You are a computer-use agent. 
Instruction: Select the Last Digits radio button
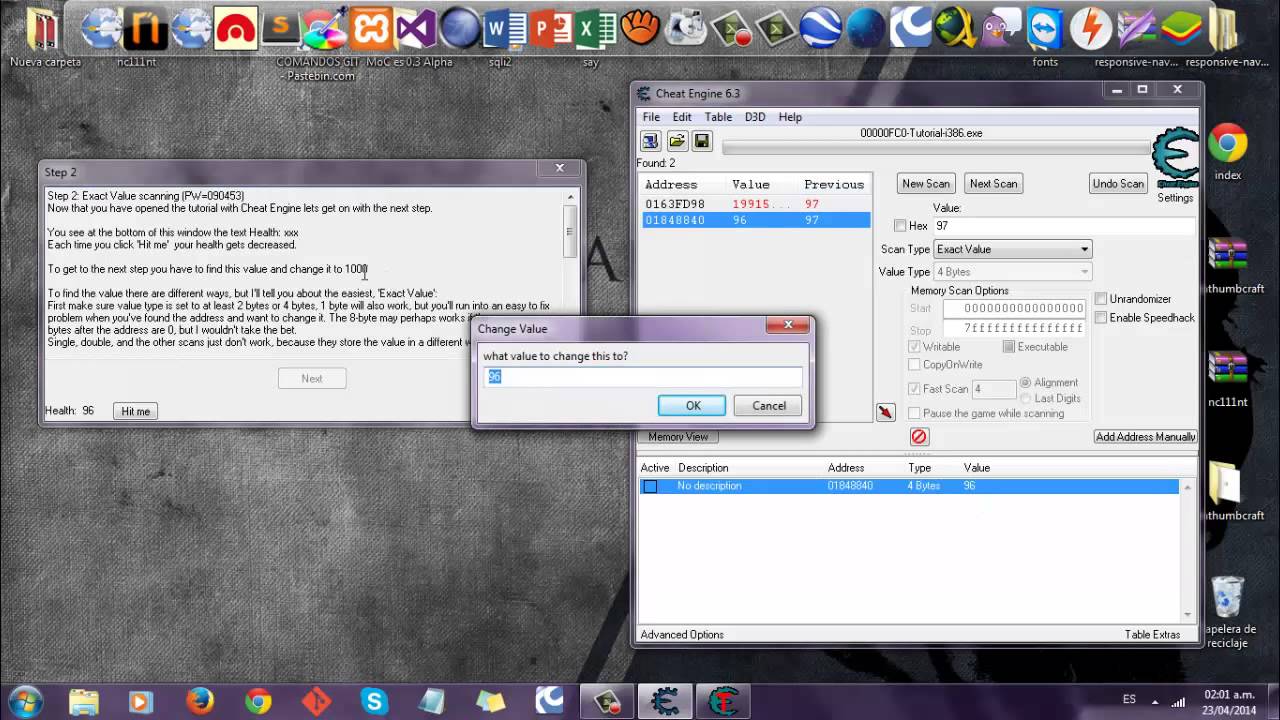[1025, 398]
